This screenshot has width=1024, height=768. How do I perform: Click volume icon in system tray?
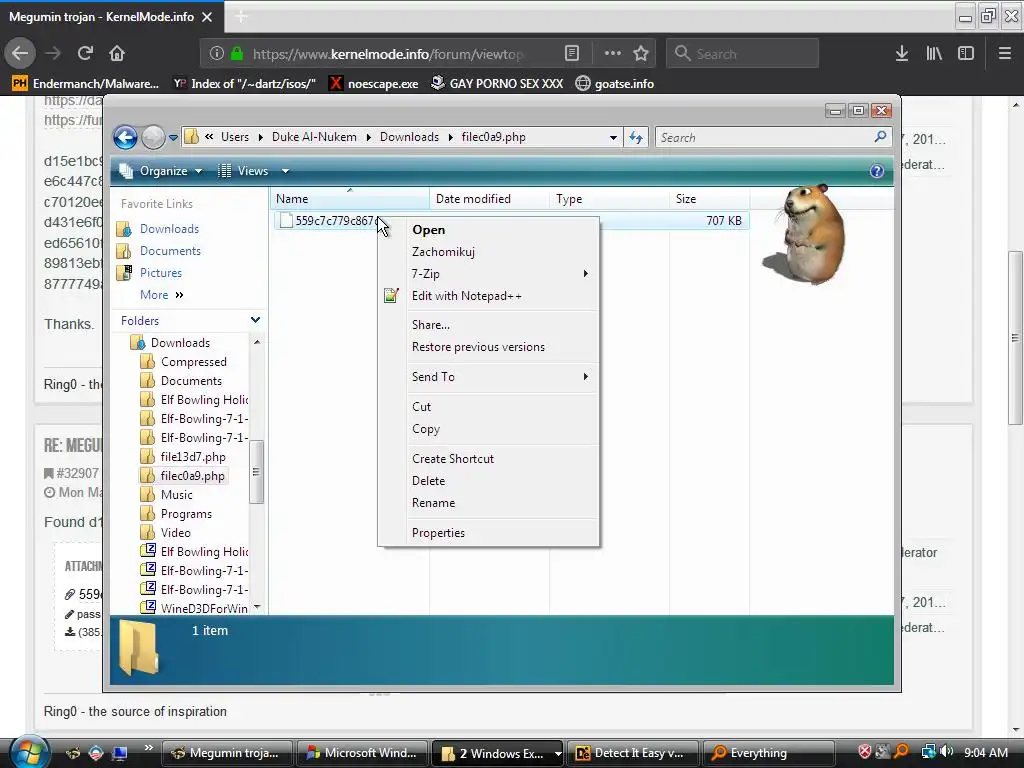[947, 752]
